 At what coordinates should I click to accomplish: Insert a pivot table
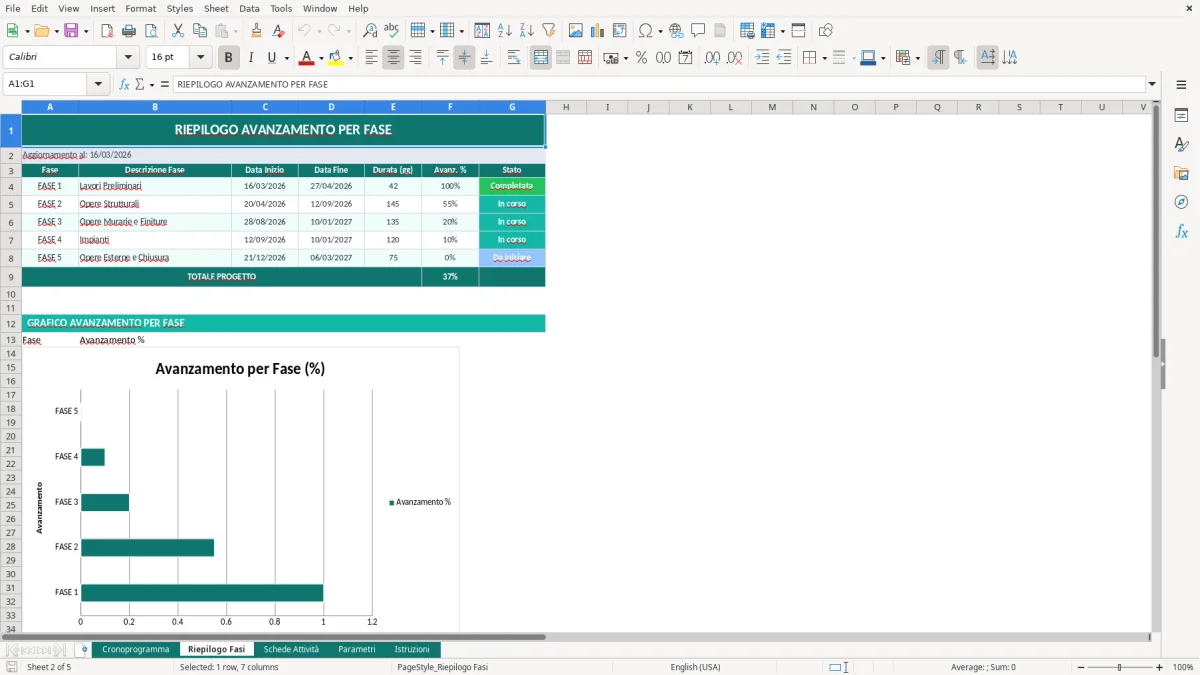coord(620,31)
